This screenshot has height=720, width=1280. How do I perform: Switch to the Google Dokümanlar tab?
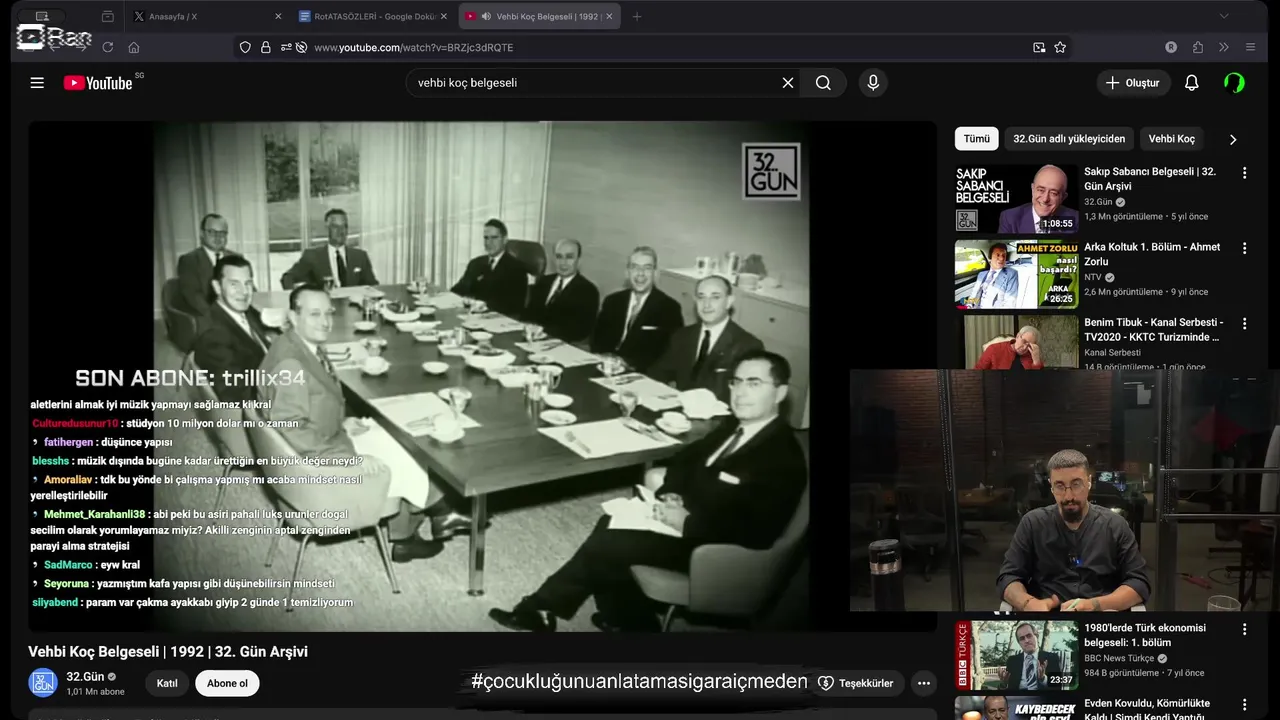[373, 16]
